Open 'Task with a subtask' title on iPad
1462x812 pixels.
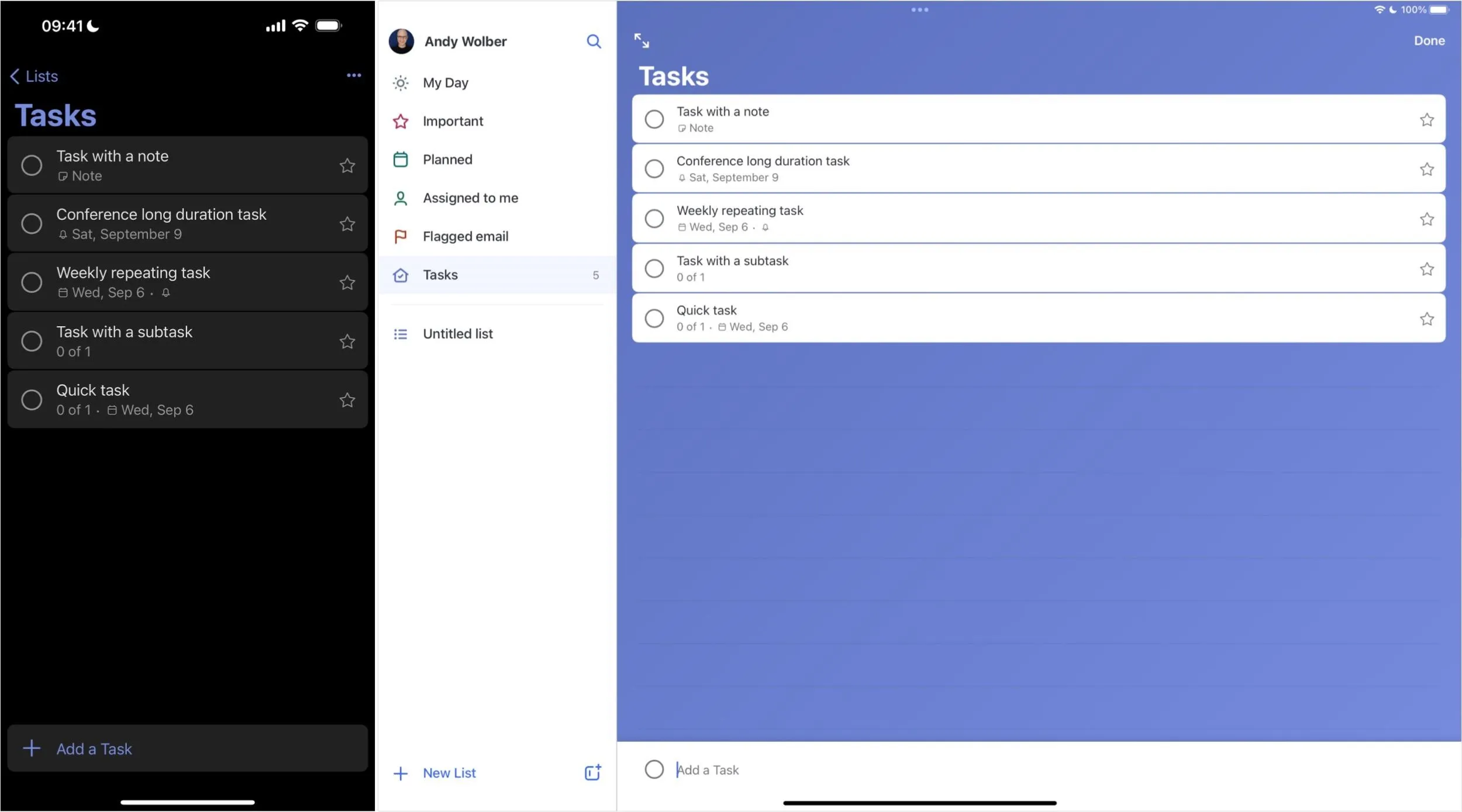point(732,261)
